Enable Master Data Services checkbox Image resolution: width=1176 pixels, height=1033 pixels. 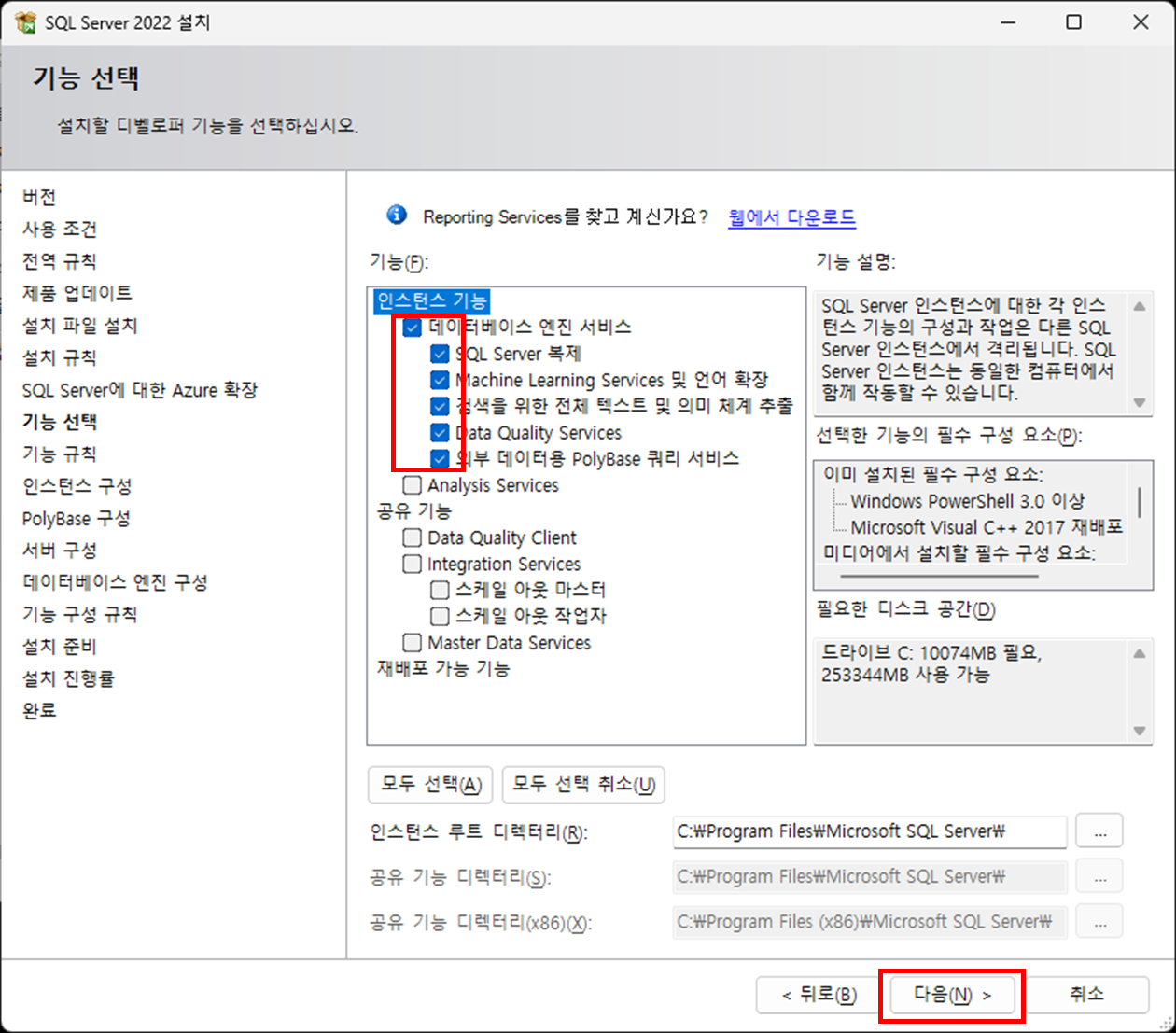coord(413,642)
